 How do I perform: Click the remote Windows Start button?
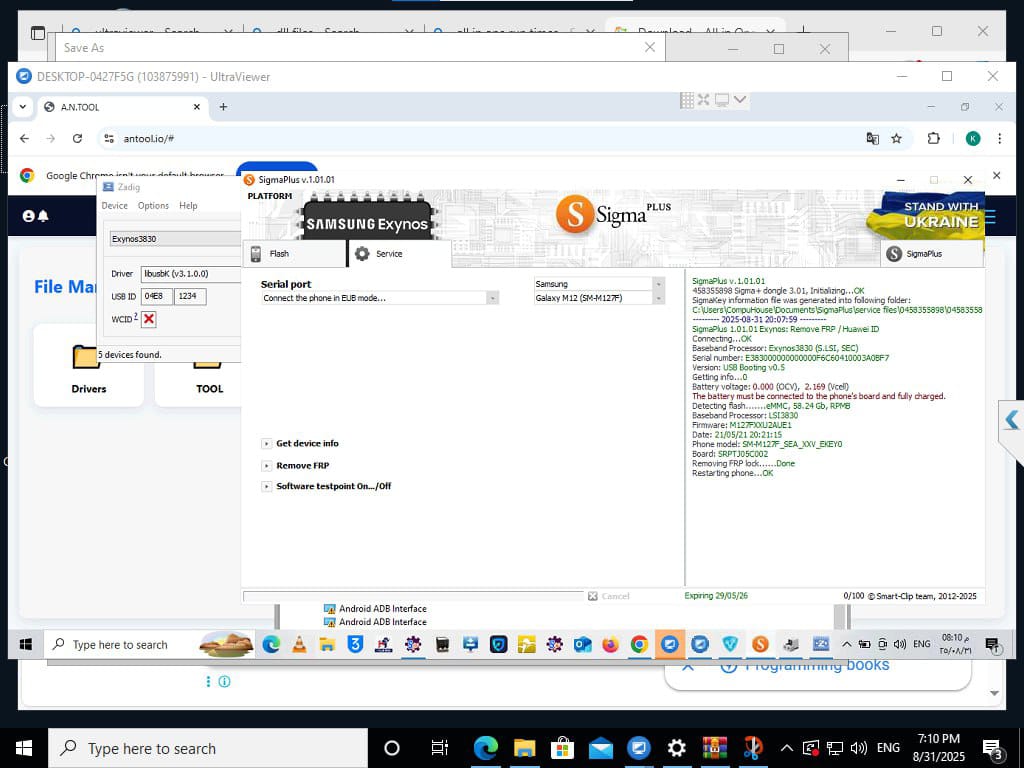coord(26,645)
